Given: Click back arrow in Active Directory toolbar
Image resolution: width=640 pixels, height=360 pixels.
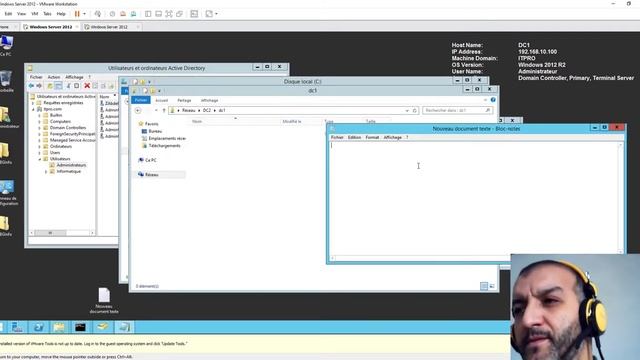Looking at the screenshot, I should click(31, 86).
